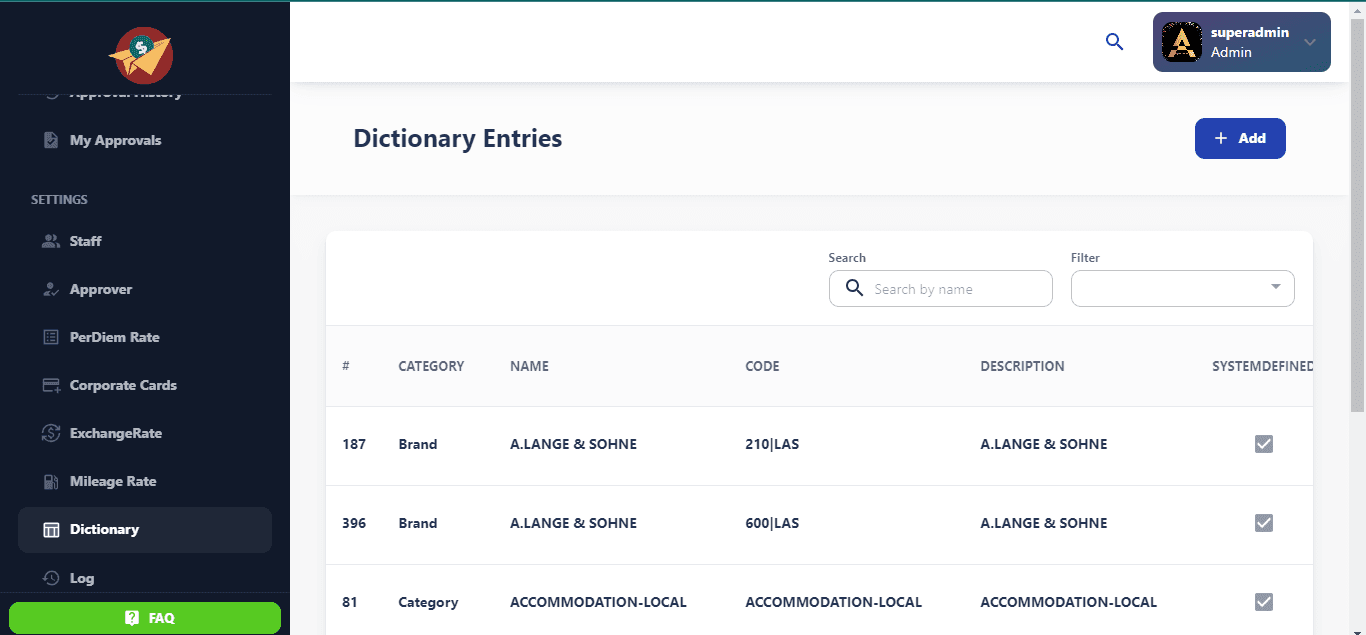Click the search magnifier icon in header
The image size is (1366, 635).
[1114, 42]
